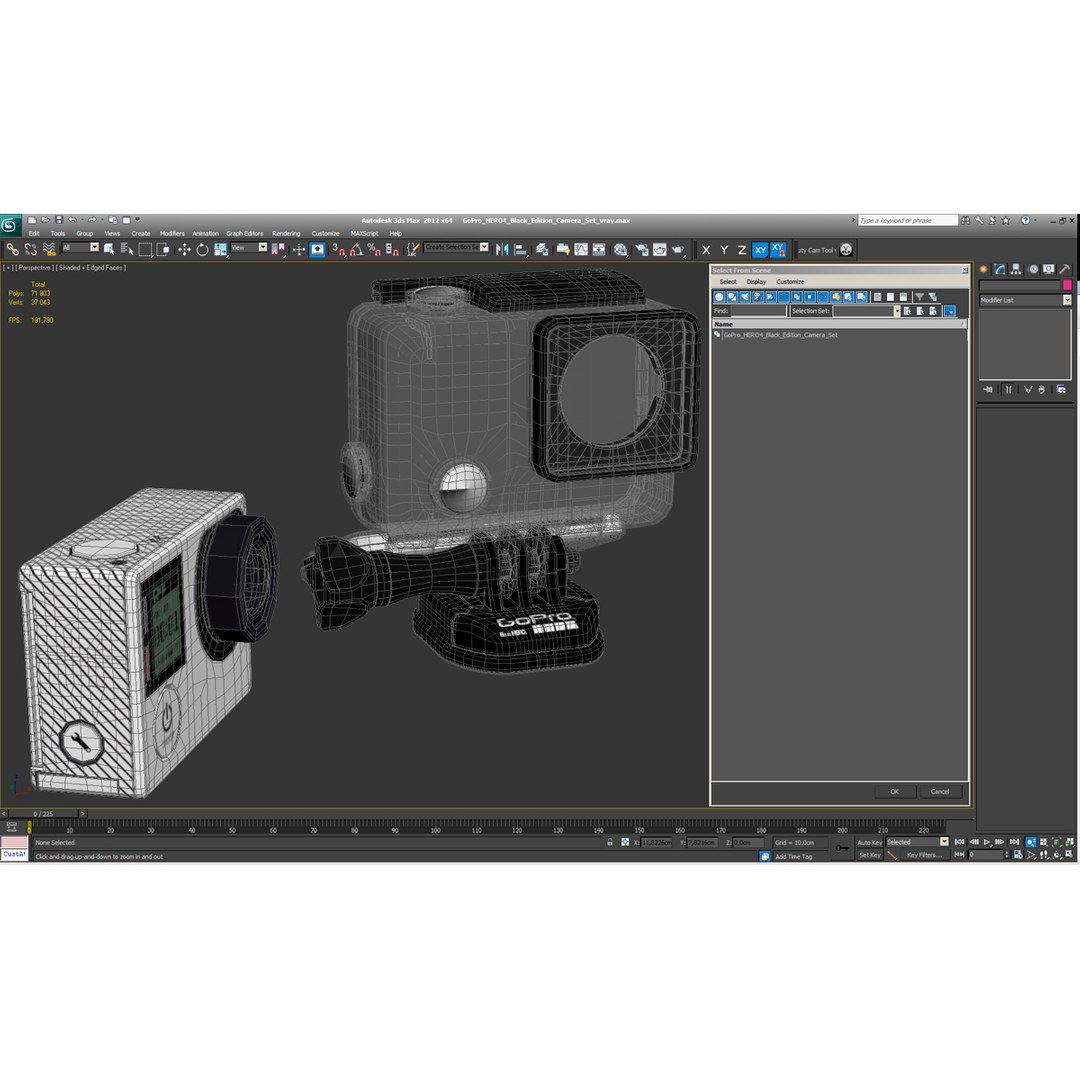Click the time slider 0 / 225 handle

pos(43,814)
